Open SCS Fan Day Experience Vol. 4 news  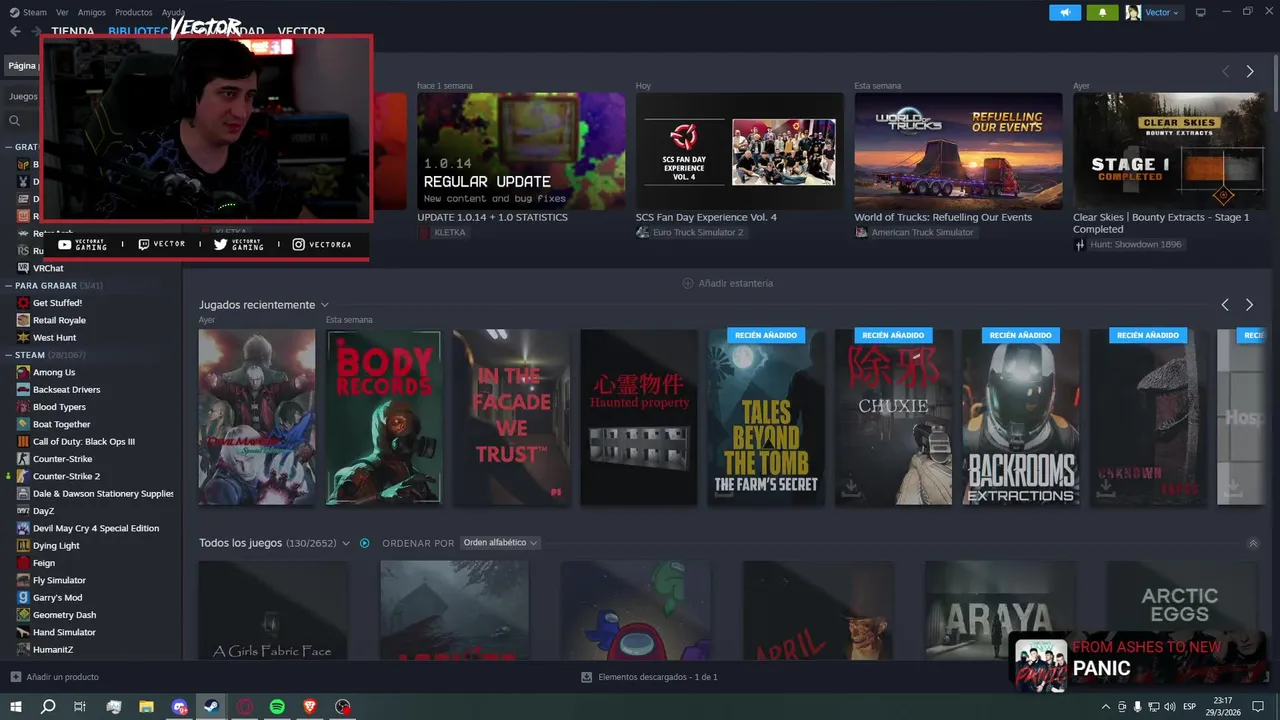pyautogui.click(x=739, y=151)
